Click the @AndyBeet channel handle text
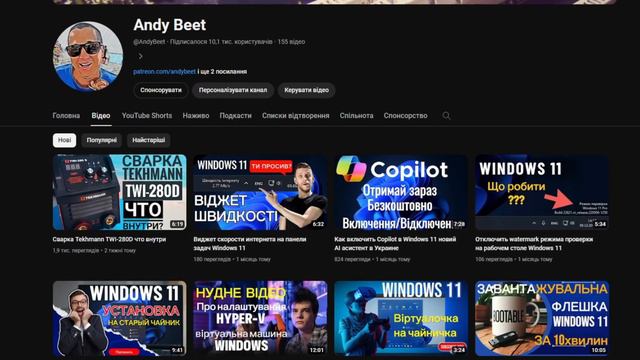 click(x=149, y=42)
